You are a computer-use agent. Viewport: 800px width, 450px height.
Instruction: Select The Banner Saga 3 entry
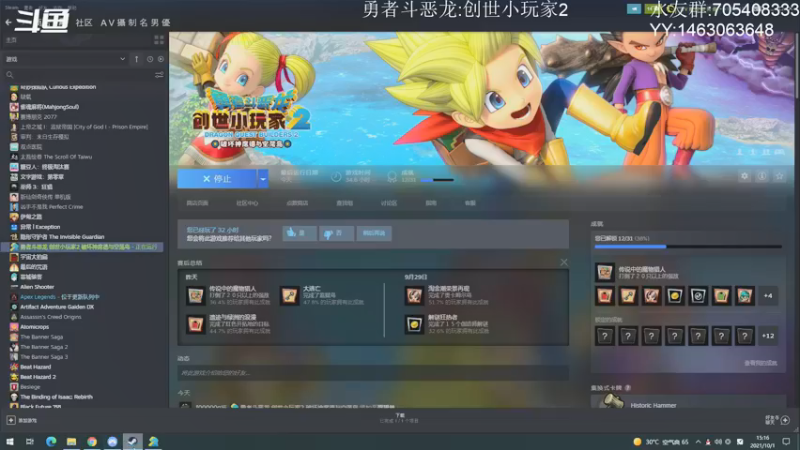click(x=44, y=357)
